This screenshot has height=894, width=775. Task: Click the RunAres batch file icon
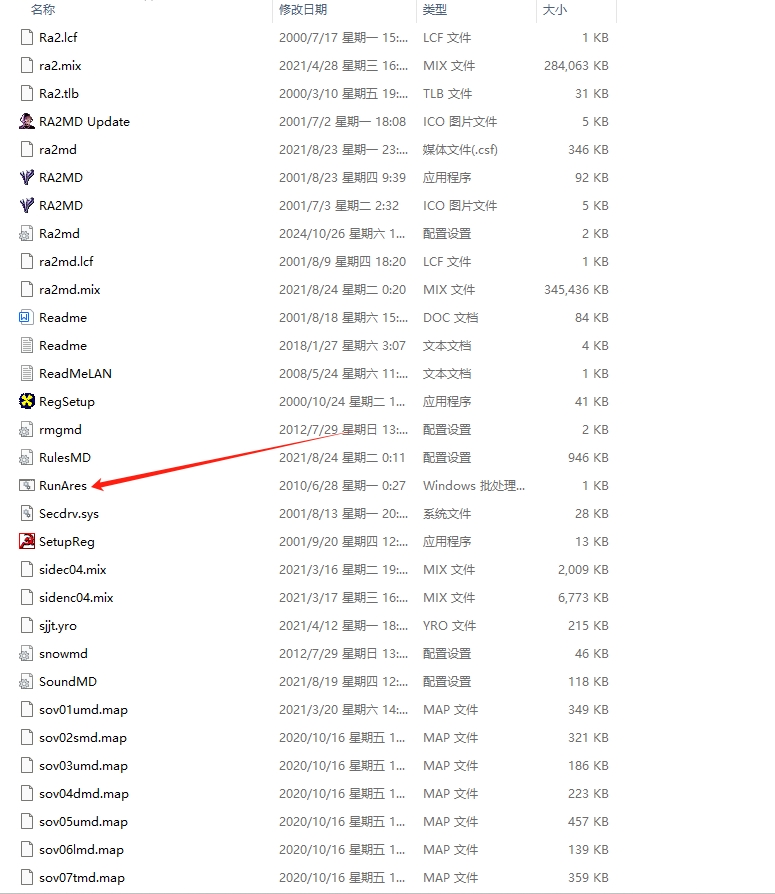click(26, 485)
